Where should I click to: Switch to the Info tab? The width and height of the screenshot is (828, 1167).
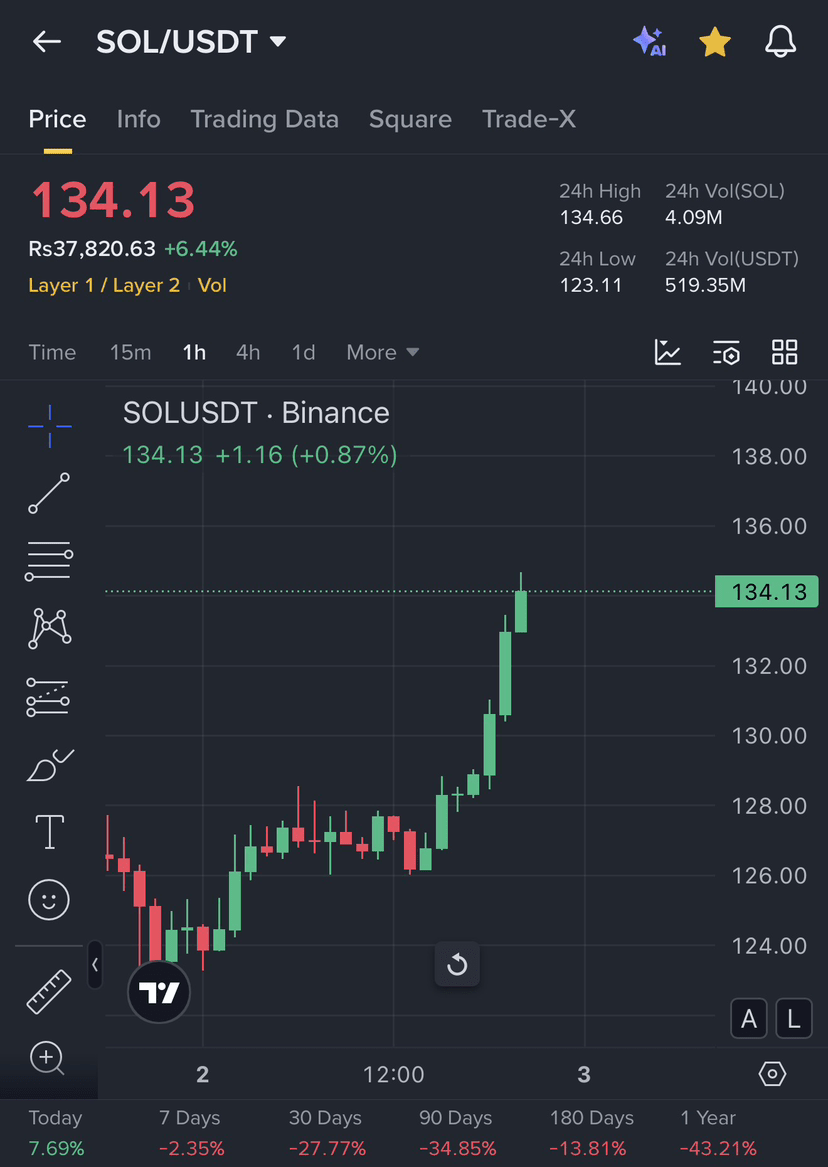click(x=138, y=119)
